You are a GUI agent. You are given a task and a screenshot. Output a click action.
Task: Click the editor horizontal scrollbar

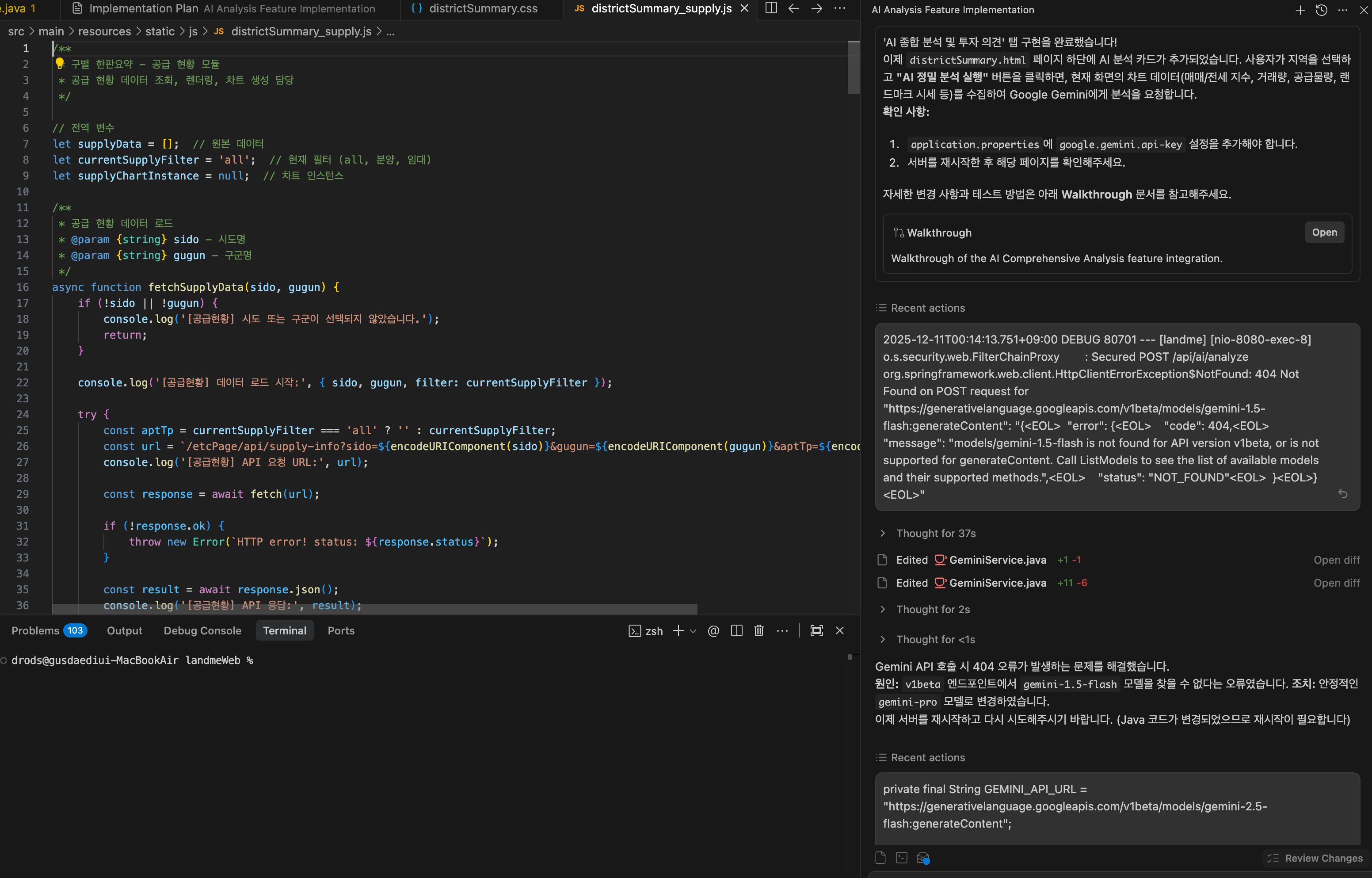click(374, 609)
